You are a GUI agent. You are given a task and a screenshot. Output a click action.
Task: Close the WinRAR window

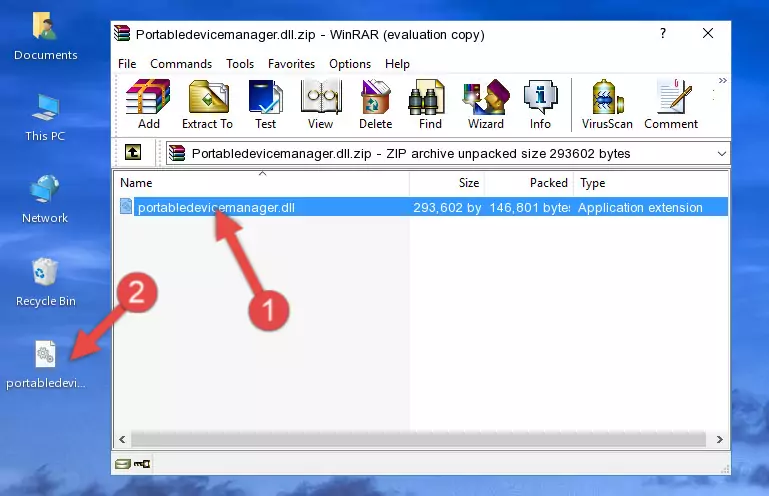click(x=708, y=33)
